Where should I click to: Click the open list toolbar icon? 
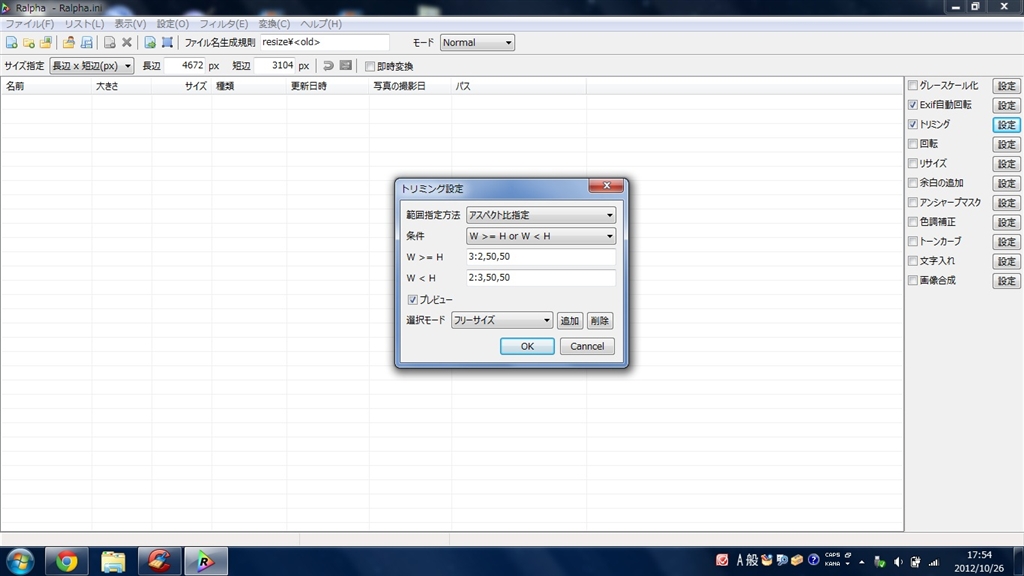tap(69, 42)
